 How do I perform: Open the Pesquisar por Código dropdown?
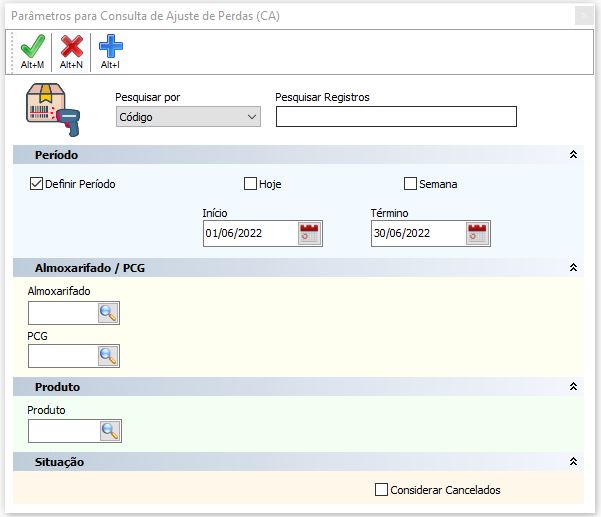tap(188, 117)
